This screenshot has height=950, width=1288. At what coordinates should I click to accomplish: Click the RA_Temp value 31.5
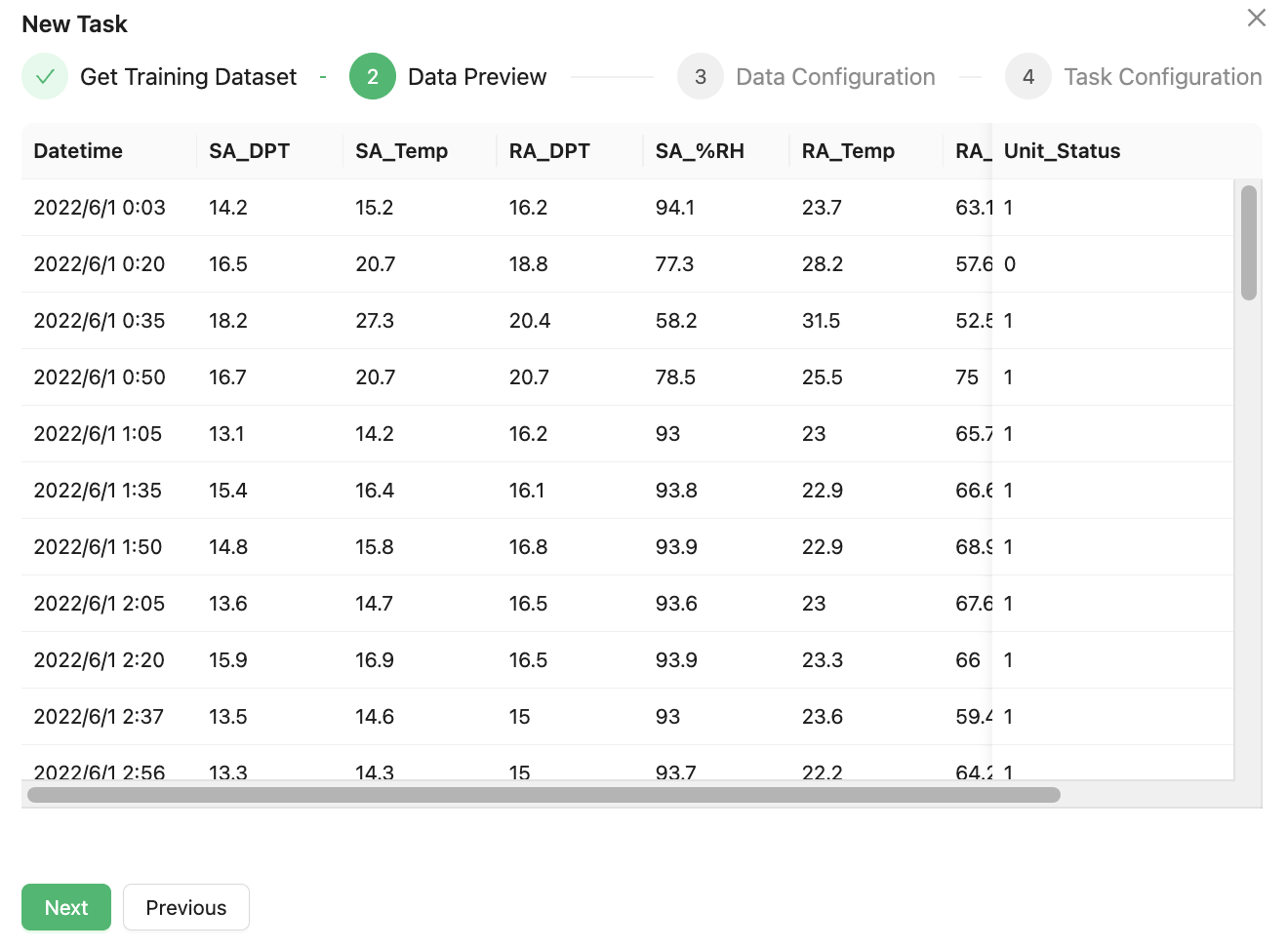point(821,321)
